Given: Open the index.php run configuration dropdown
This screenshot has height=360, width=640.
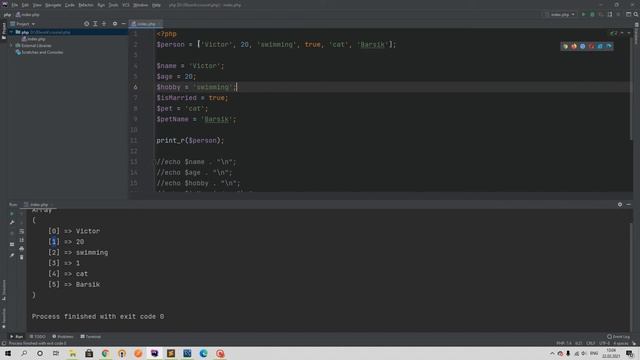Looking at the screenshot, I should (560, 14).
